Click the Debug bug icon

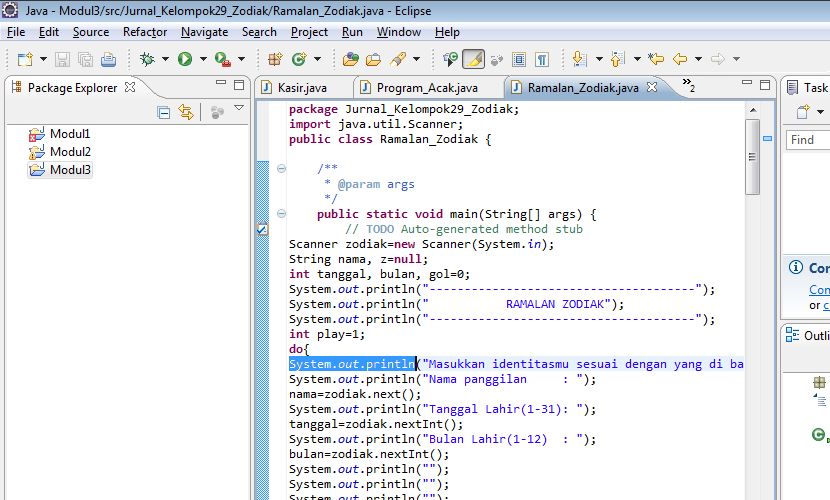click(147, 60)
